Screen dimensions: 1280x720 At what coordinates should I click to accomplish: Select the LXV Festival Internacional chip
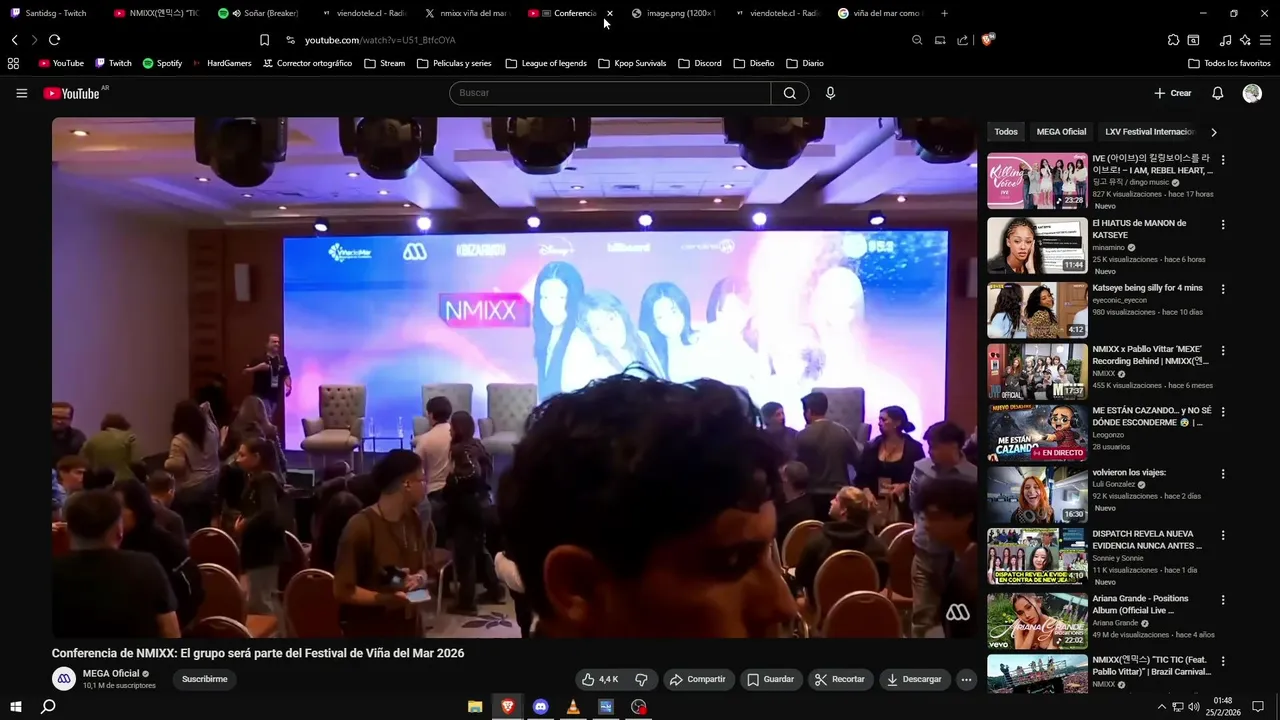pos(1150,132)
